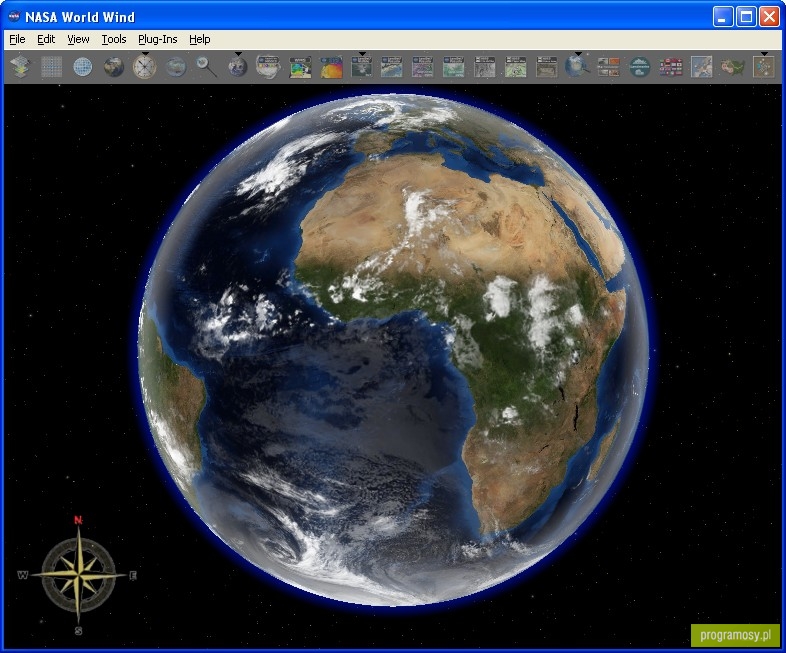786x653 pixels.
Task: Open the Layer Manager stacked-layers icon
Action: [21, 67]
